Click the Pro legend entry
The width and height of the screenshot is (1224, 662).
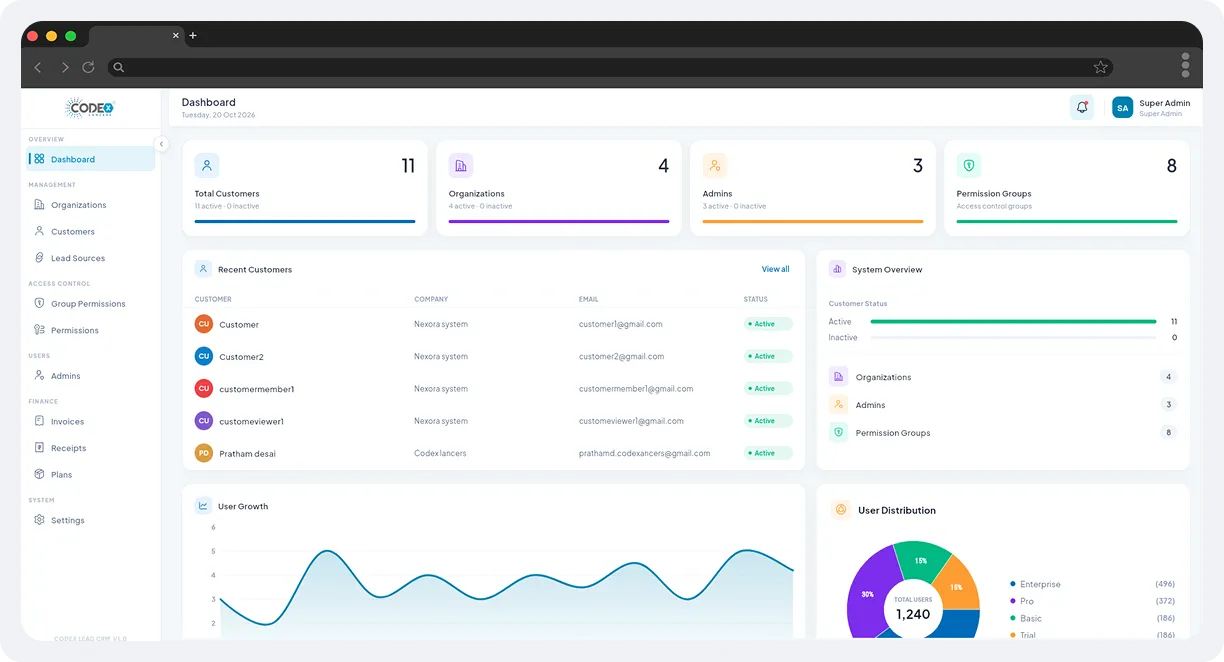click(1093, 601)
